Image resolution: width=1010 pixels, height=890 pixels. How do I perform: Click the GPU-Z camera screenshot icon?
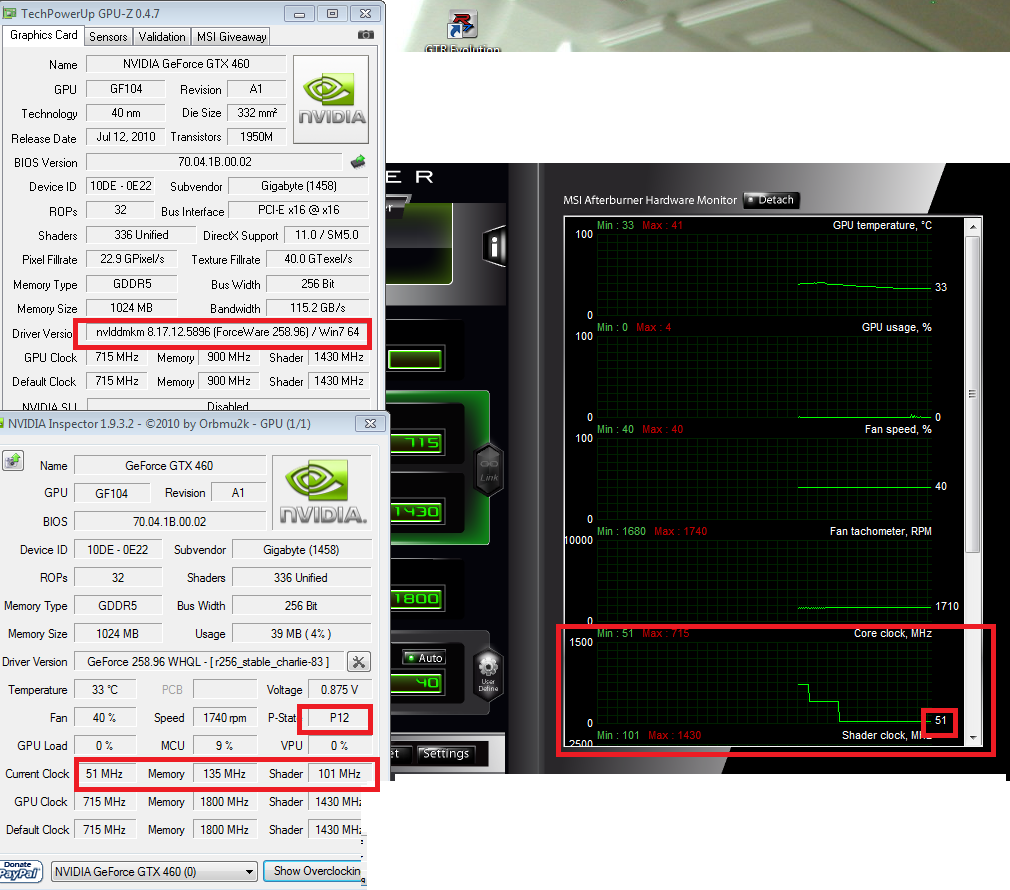pos(366,35)
